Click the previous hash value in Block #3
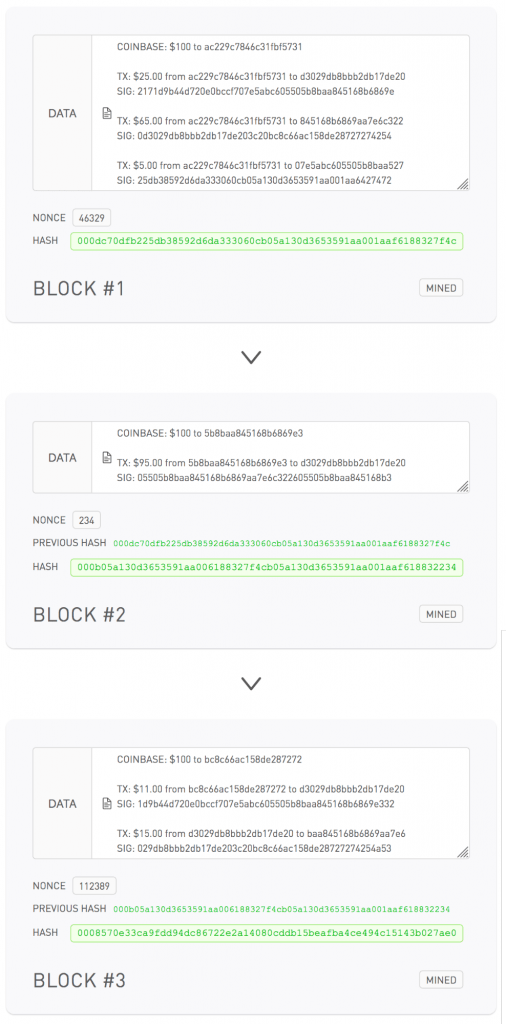This screenshot has width=506, height=1024. point(282,909)
